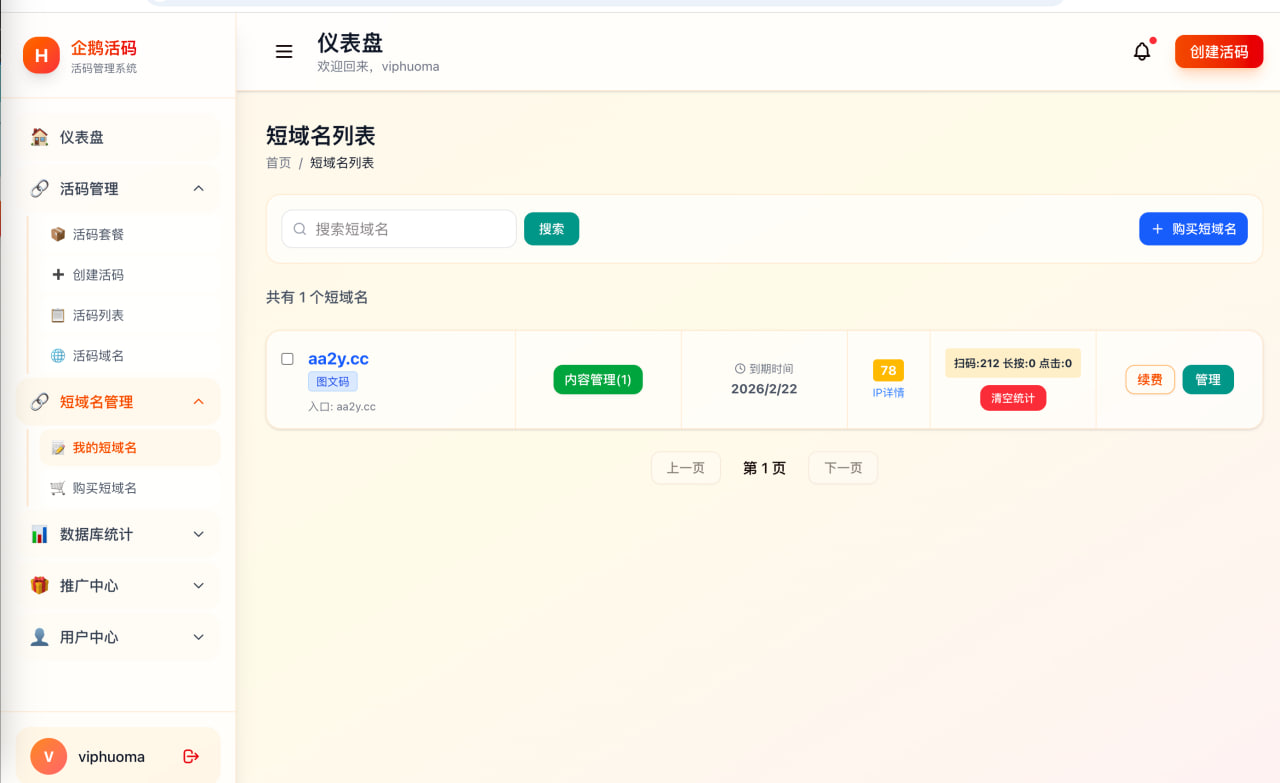This screenshot has width=1280, height=783.
Task: Check the checkbox beside aa2y.cc
Action: (287, 358)
